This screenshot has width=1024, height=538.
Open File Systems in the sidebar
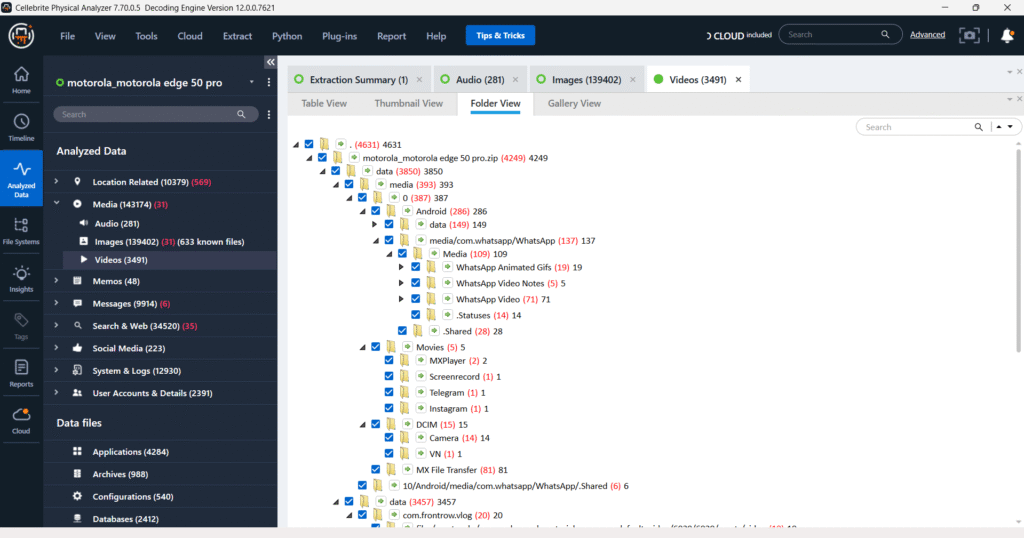21,231
